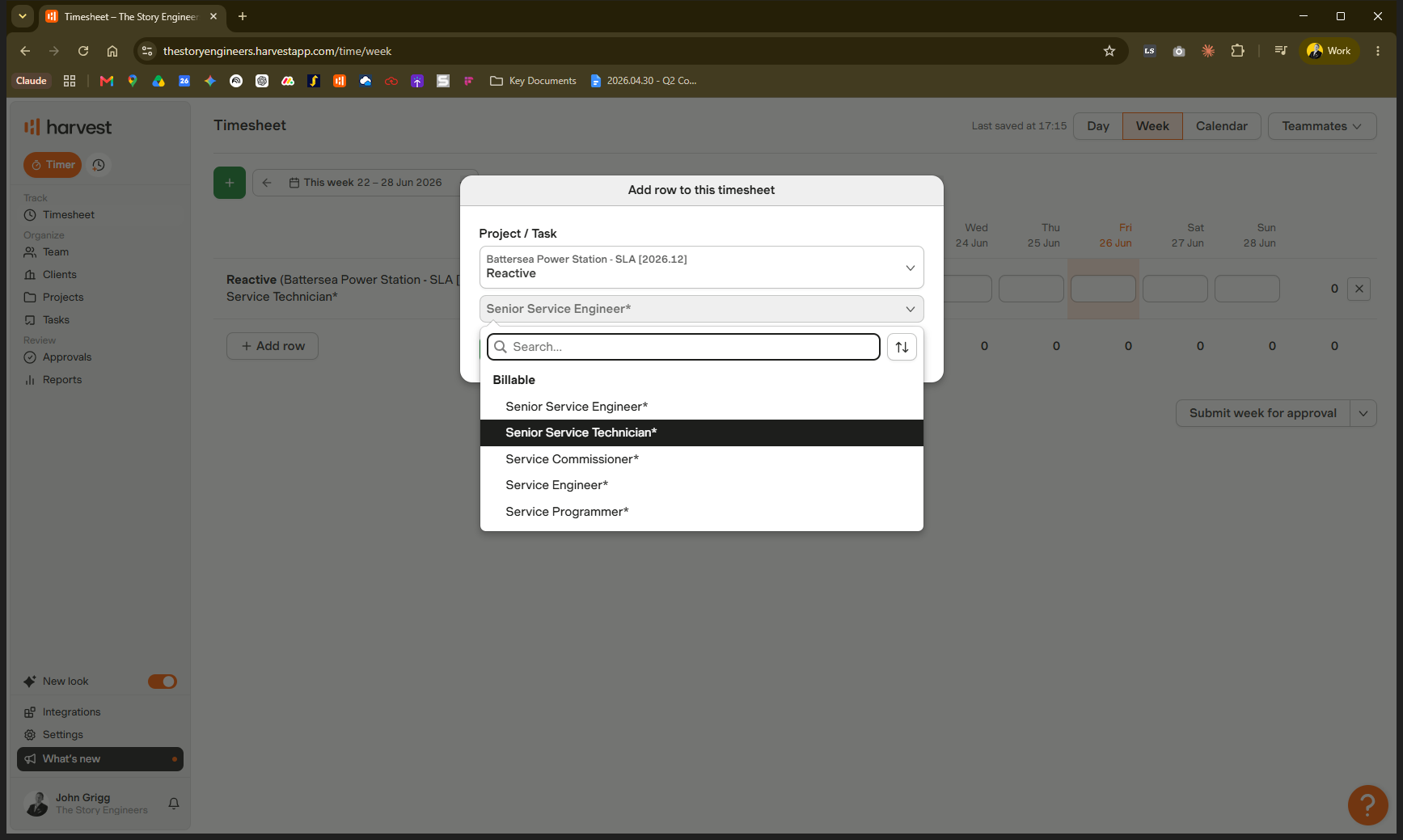The width and height of the screenshot is (1403, 840).
Task: Click Add row button
Action: (x=273, y=346)
